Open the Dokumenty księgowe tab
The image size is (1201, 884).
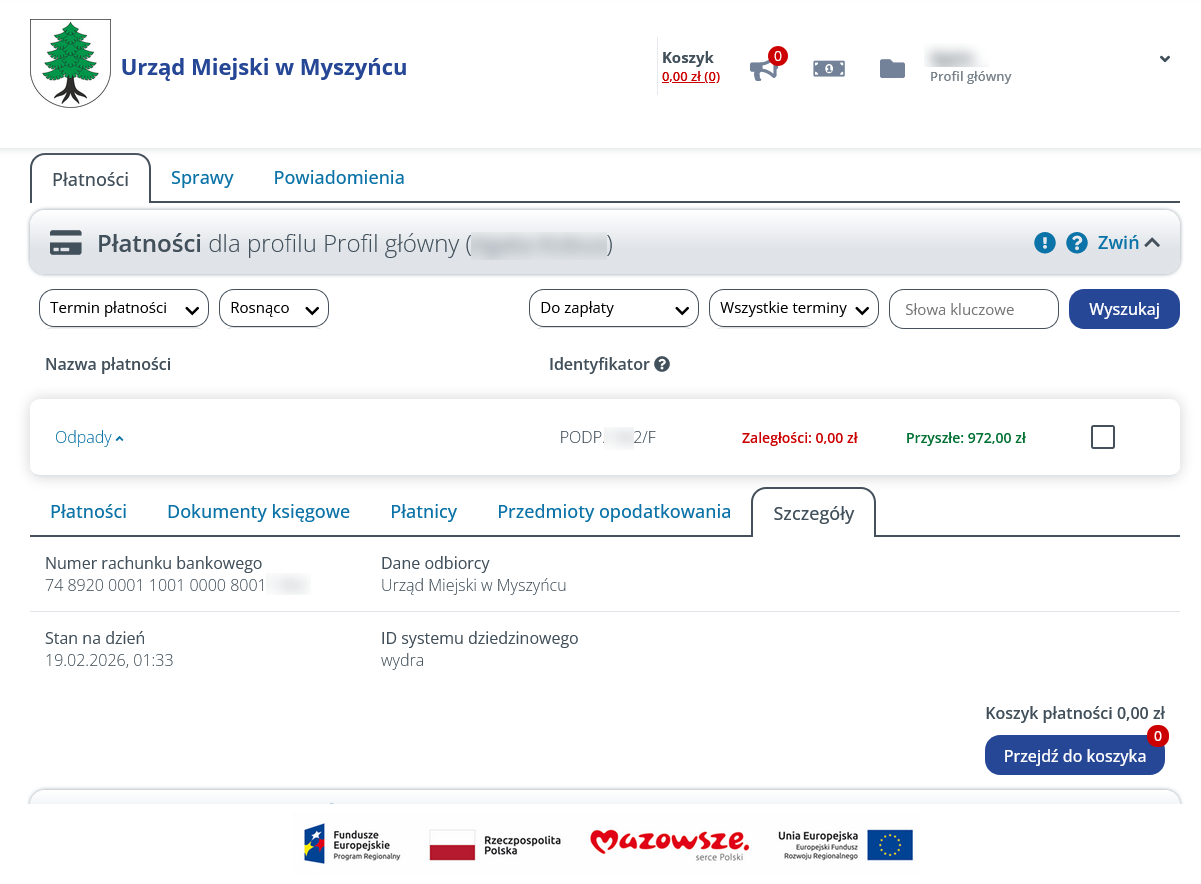(x=258, y=512)
